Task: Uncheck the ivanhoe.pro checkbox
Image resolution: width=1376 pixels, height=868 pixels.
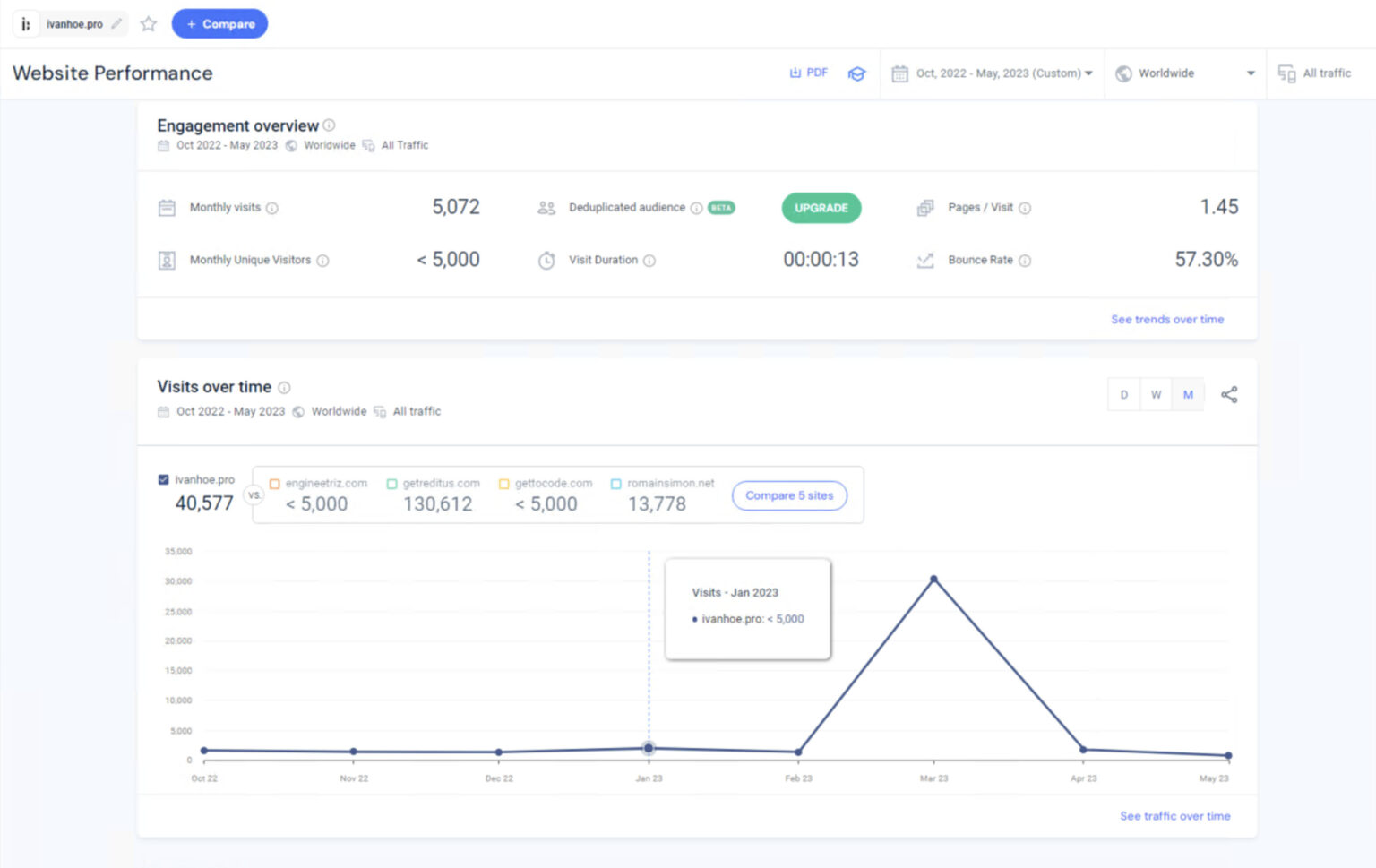Action: pos(164,478)
